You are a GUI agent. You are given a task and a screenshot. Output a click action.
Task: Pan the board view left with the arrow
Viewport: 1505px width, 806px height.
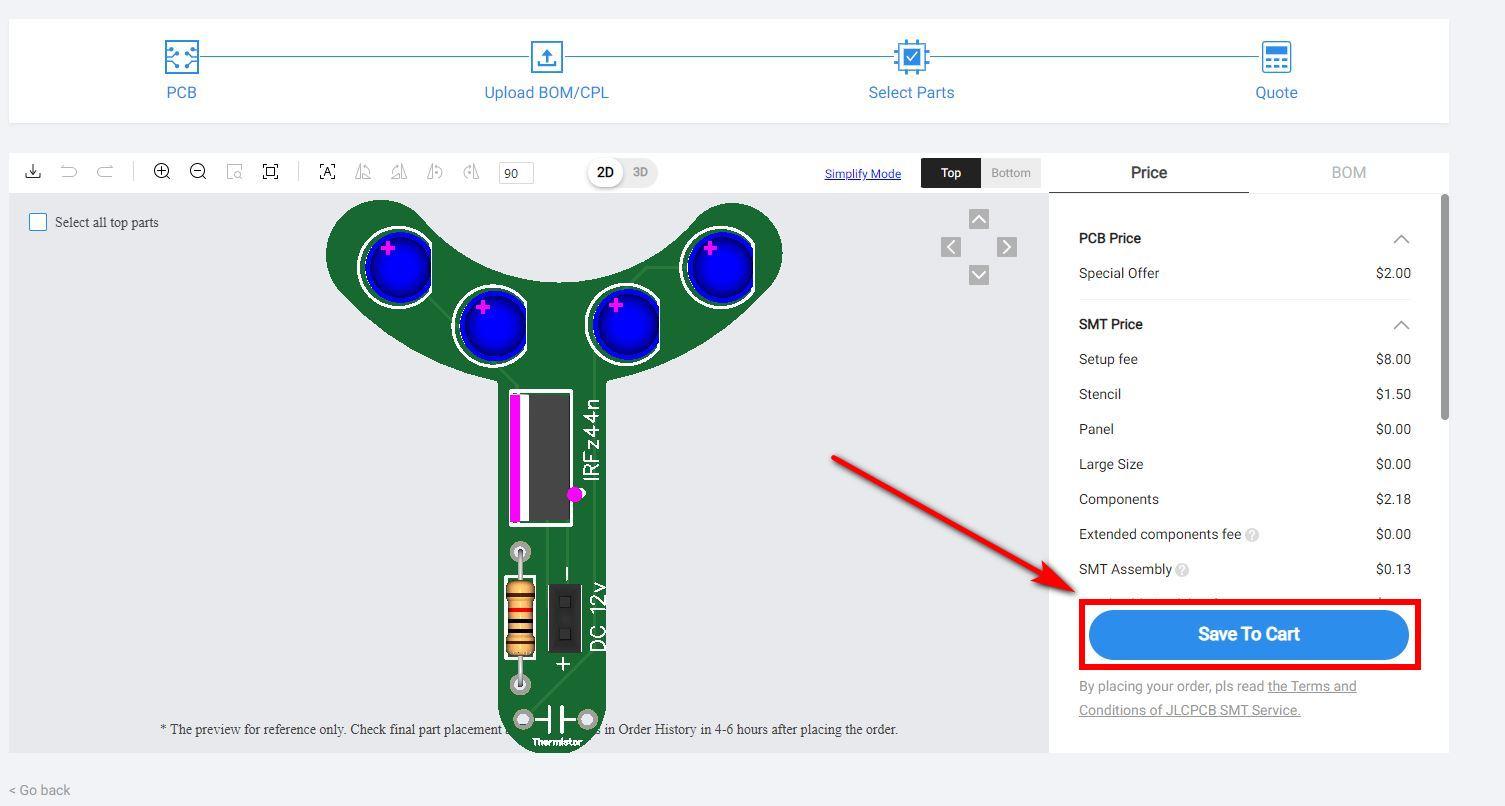(951, 247)
